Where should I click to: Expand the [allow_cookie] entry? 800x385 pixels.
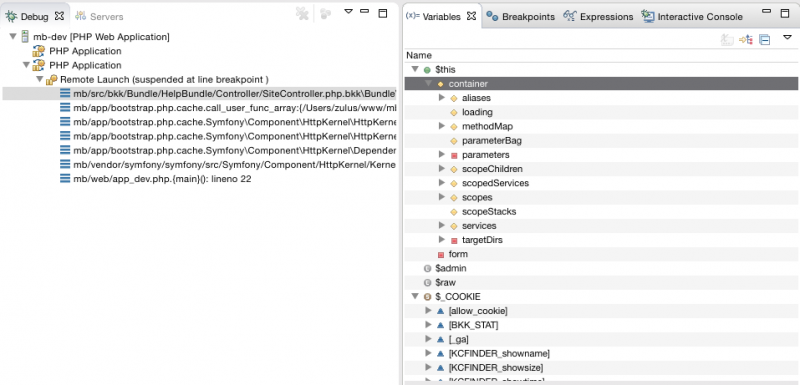click(428, 311)
